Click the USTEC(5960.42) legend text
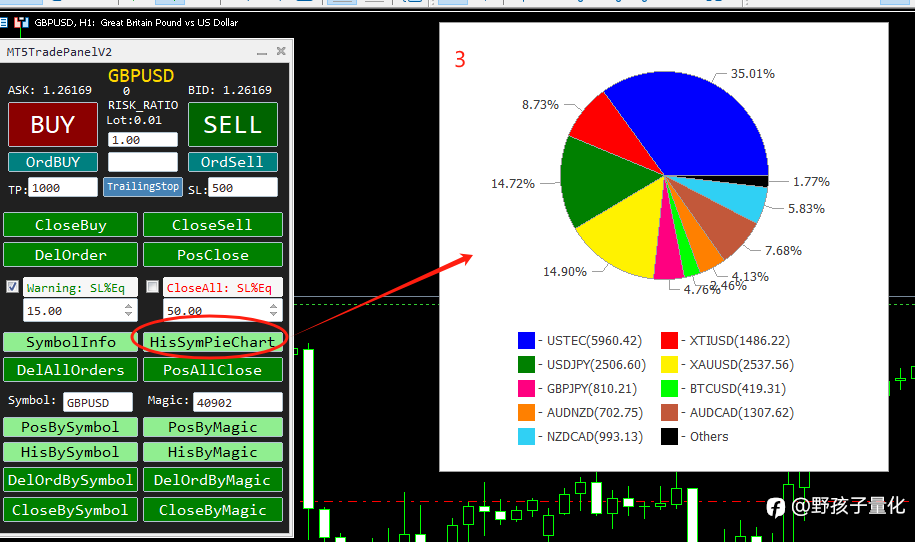 (x=594, y=341)
